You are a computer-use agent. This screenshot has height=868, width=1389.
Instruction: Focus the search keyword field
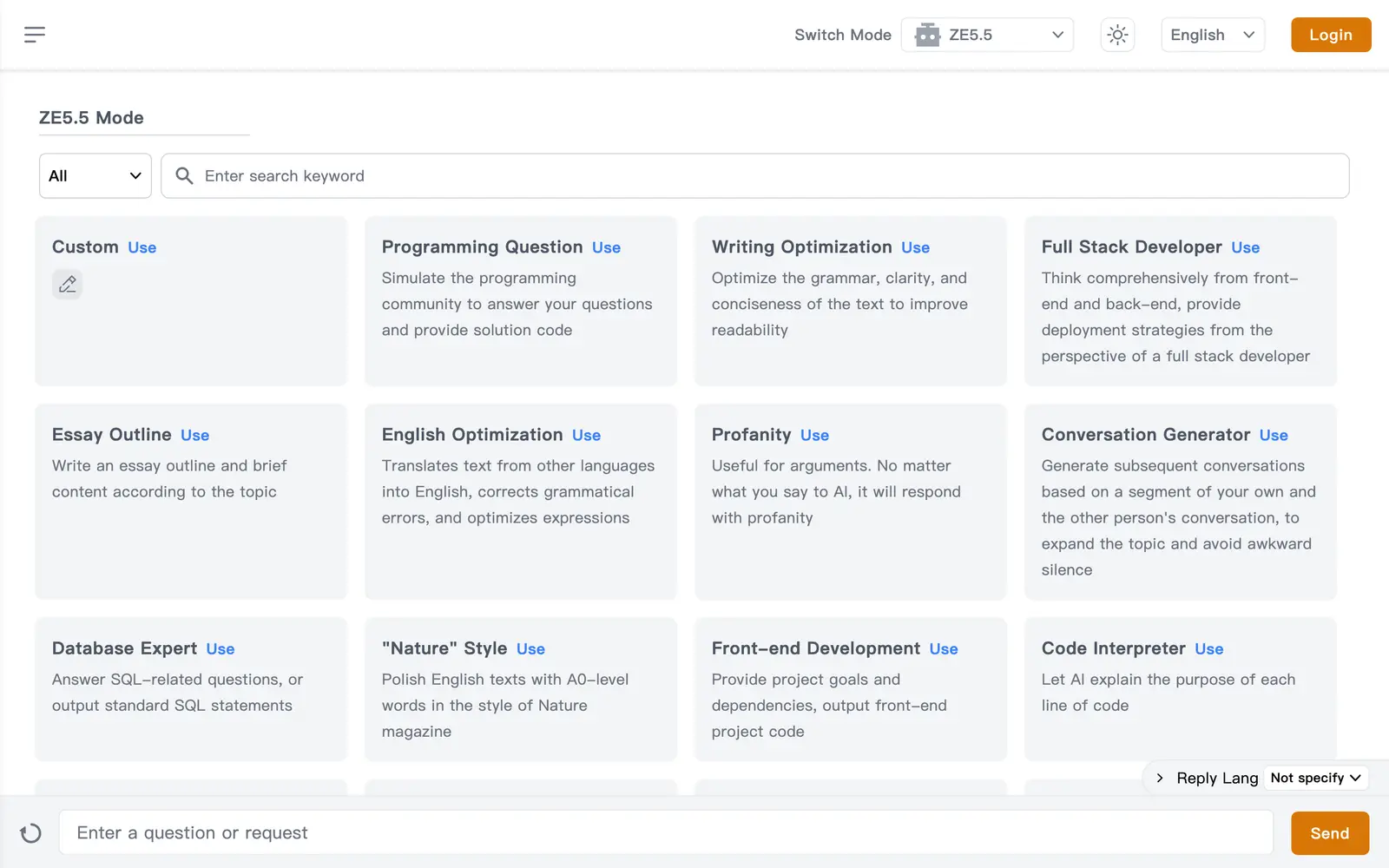point(755,176)
